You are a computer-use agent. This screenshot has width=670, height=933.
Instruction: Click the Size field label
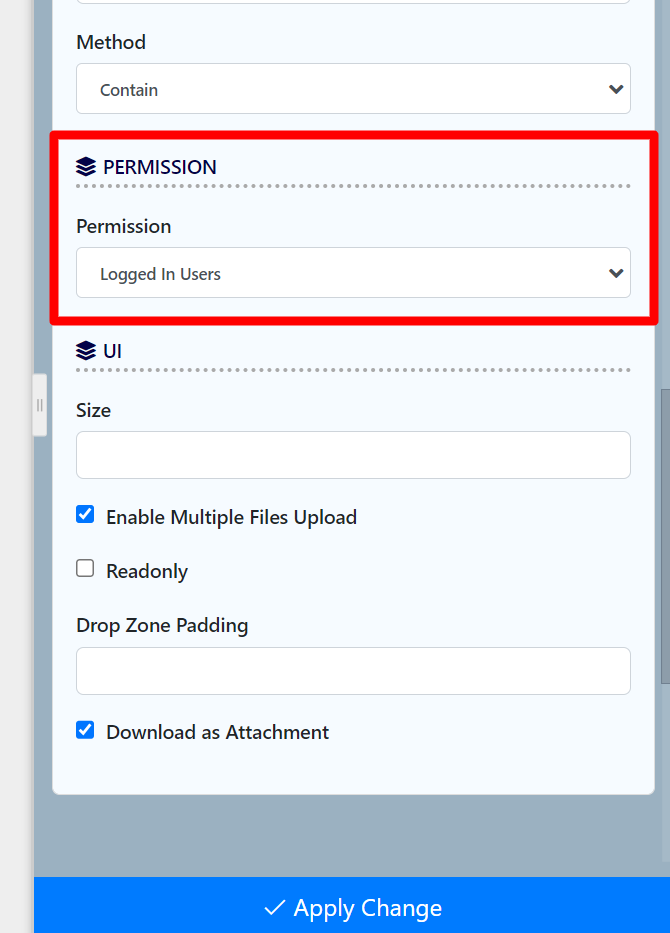coord(94,410)
